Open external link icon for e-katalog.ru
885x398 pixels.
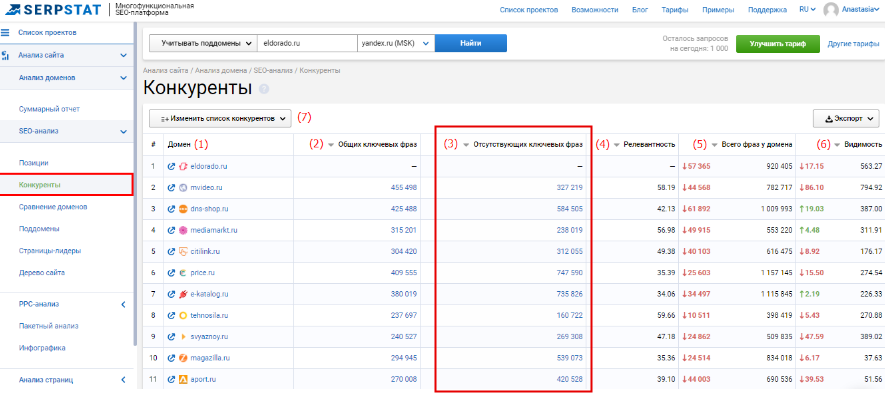point(172,294)
